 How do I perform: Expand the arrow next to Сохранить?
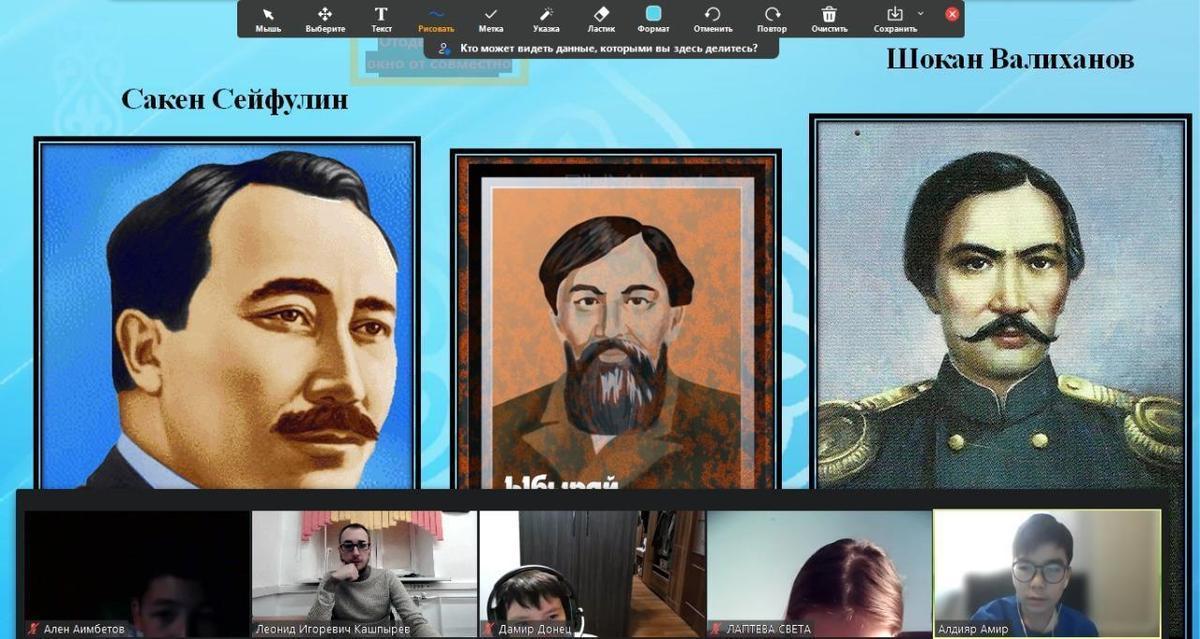pos(921,14)
